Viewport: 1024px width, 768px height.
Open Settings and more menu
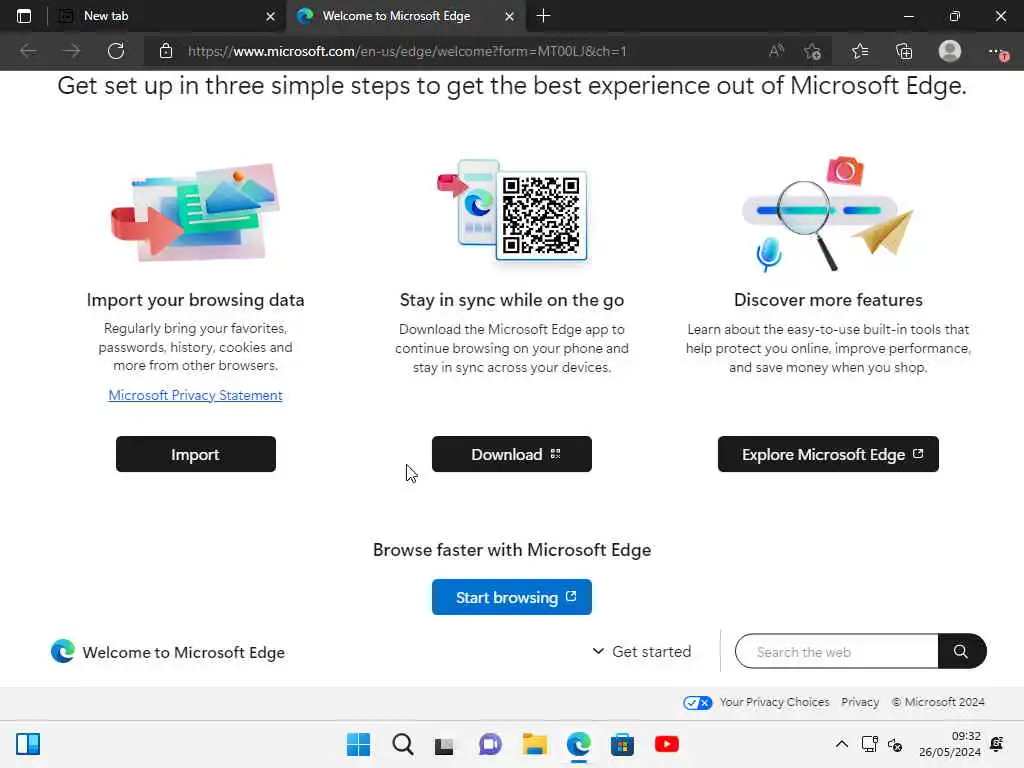point(996,51)
